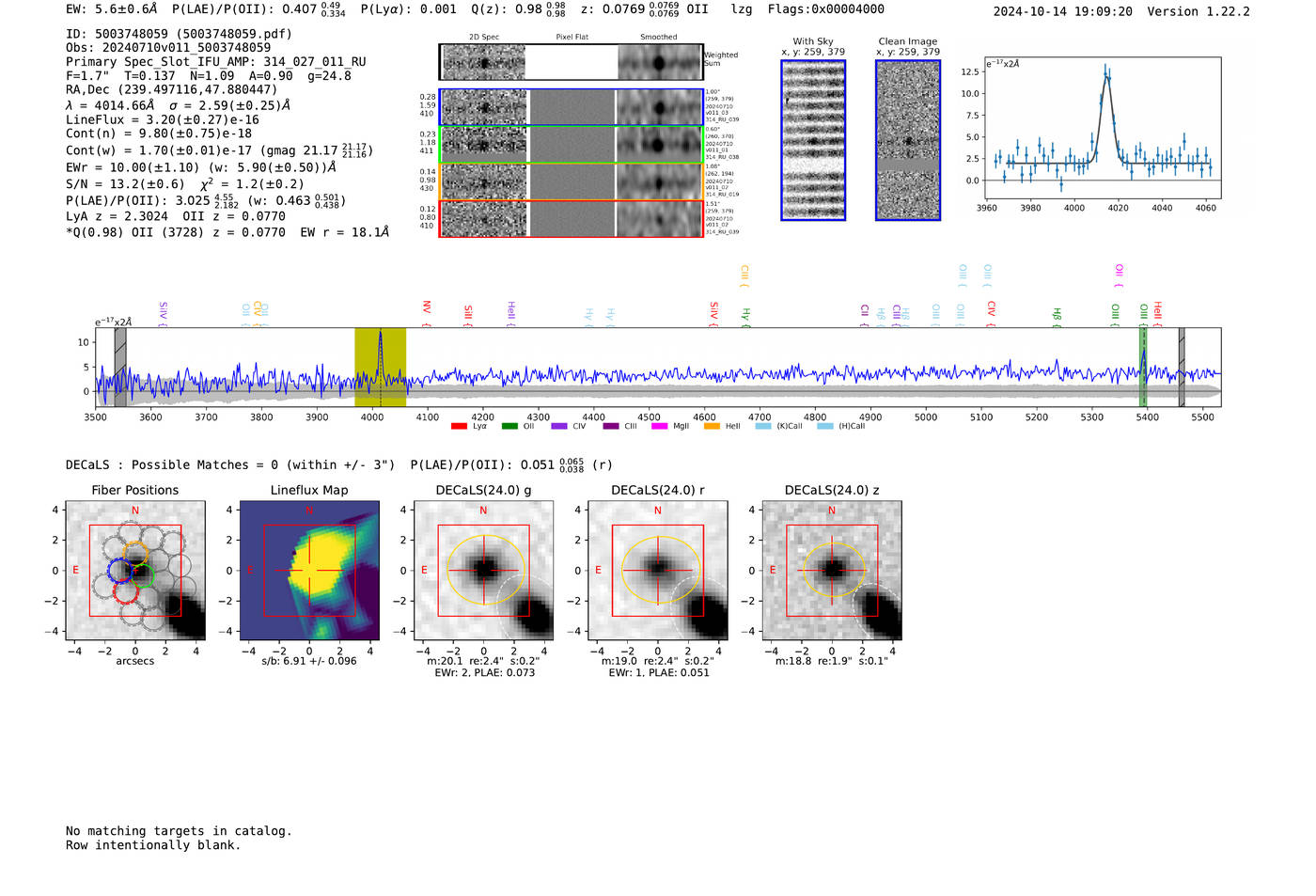
Task: Click the LineFlux = 3.20 value line
Action: coord(163,120)
